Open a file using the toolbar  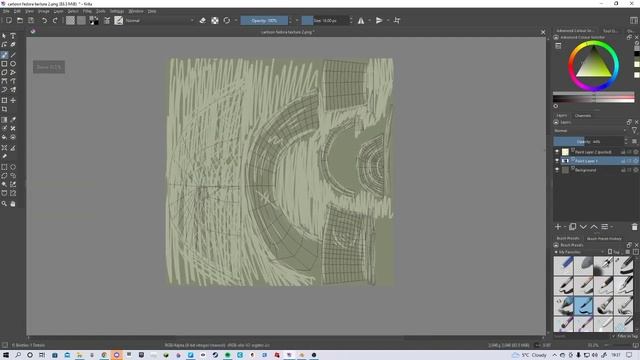20,20
